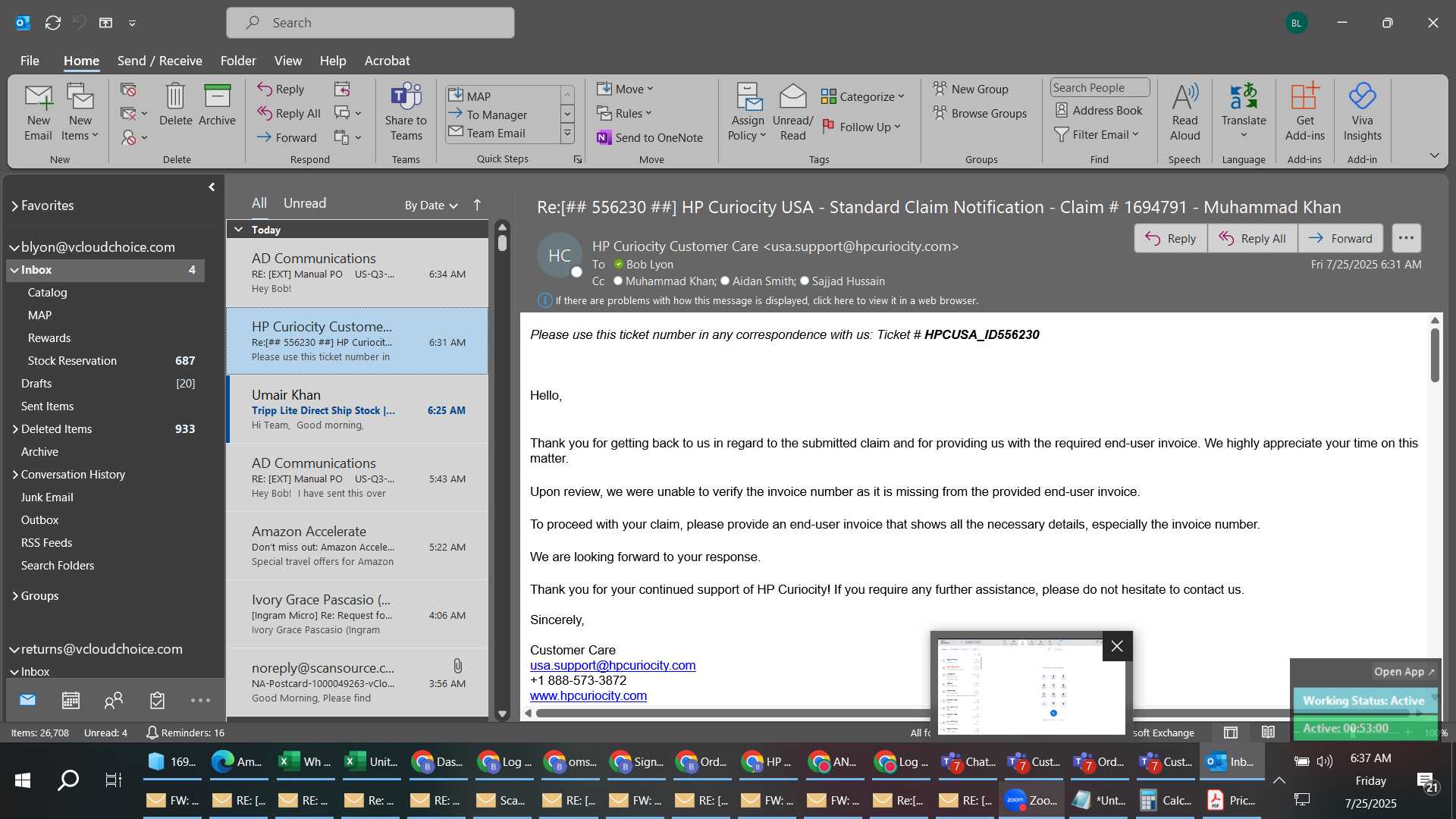Click Reply All in the ribbon
1456x819 pixels.
click(x=289, y=113)
